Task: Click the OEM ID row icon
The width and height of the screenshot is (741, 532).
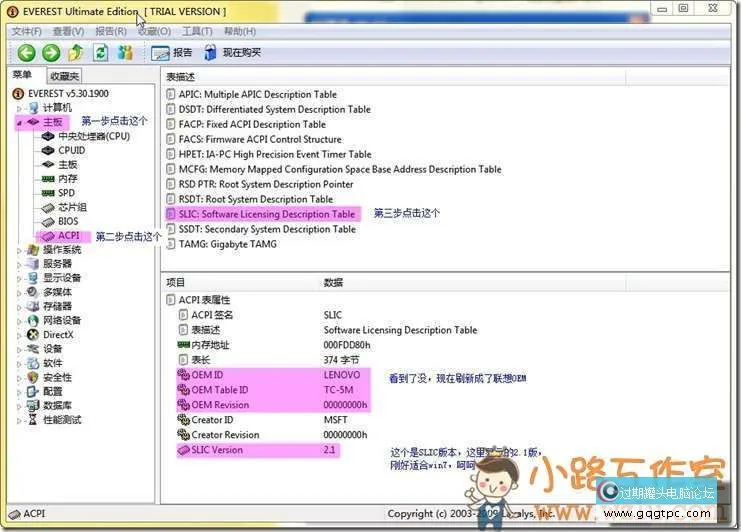Action: tap(183, 375)
